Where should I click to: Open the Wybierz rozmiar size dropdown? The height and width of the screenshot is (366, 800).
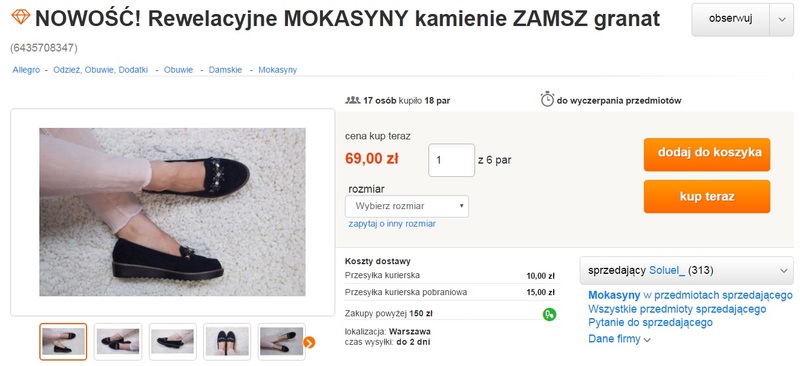407,206
